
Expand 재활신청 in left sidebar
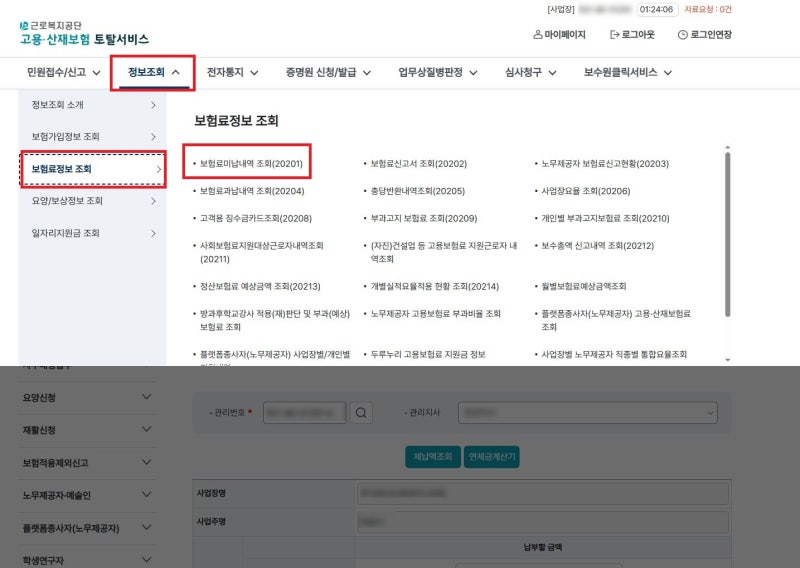click(x=88, y=430)
